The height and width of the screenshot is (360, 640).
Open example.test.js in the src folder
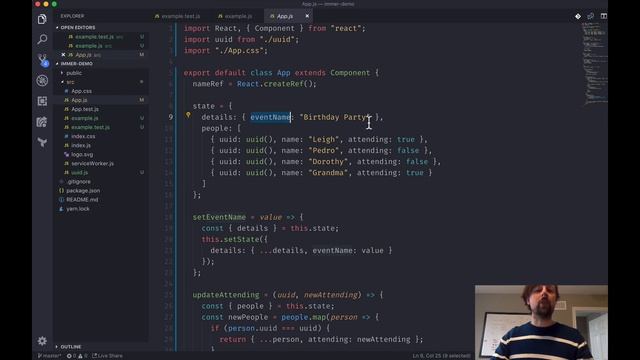pos(90,127)
